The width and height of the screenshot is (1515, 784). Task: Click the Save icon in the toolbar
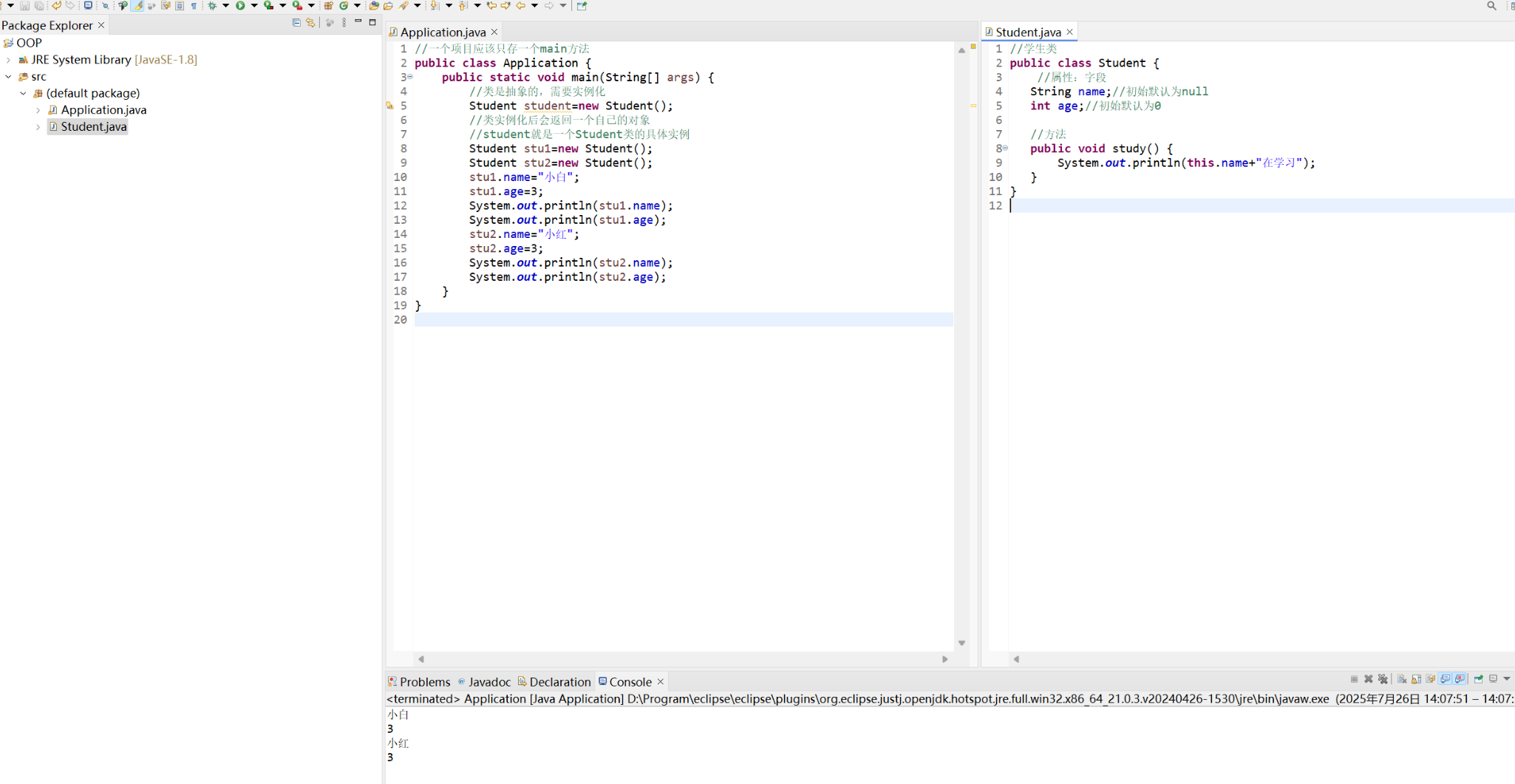point(24,6)
